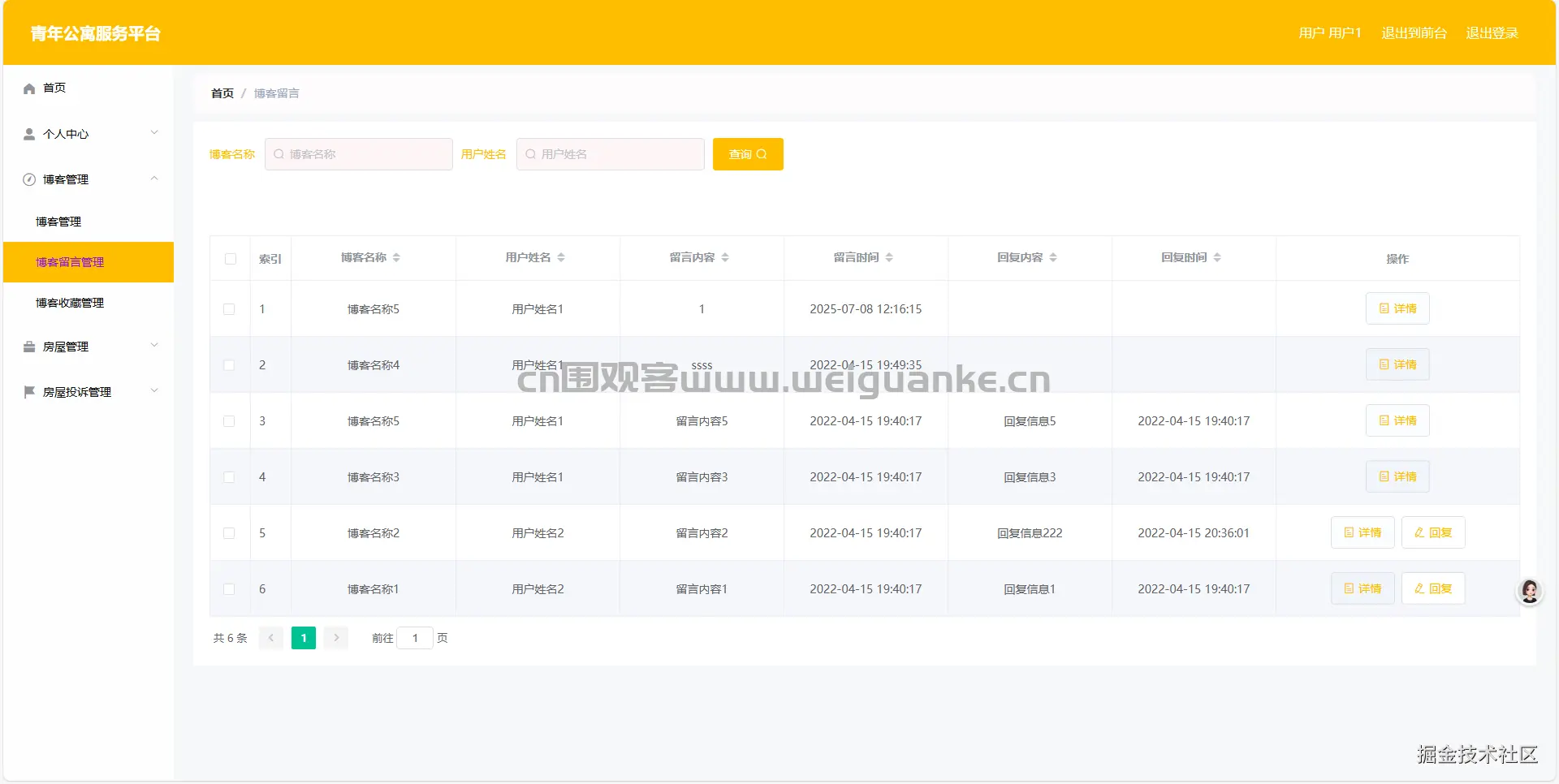This screenshot has width=1559, height=784.
Task: Open 详情 for row 4 博客名称3
Action: coord(1397,476)
